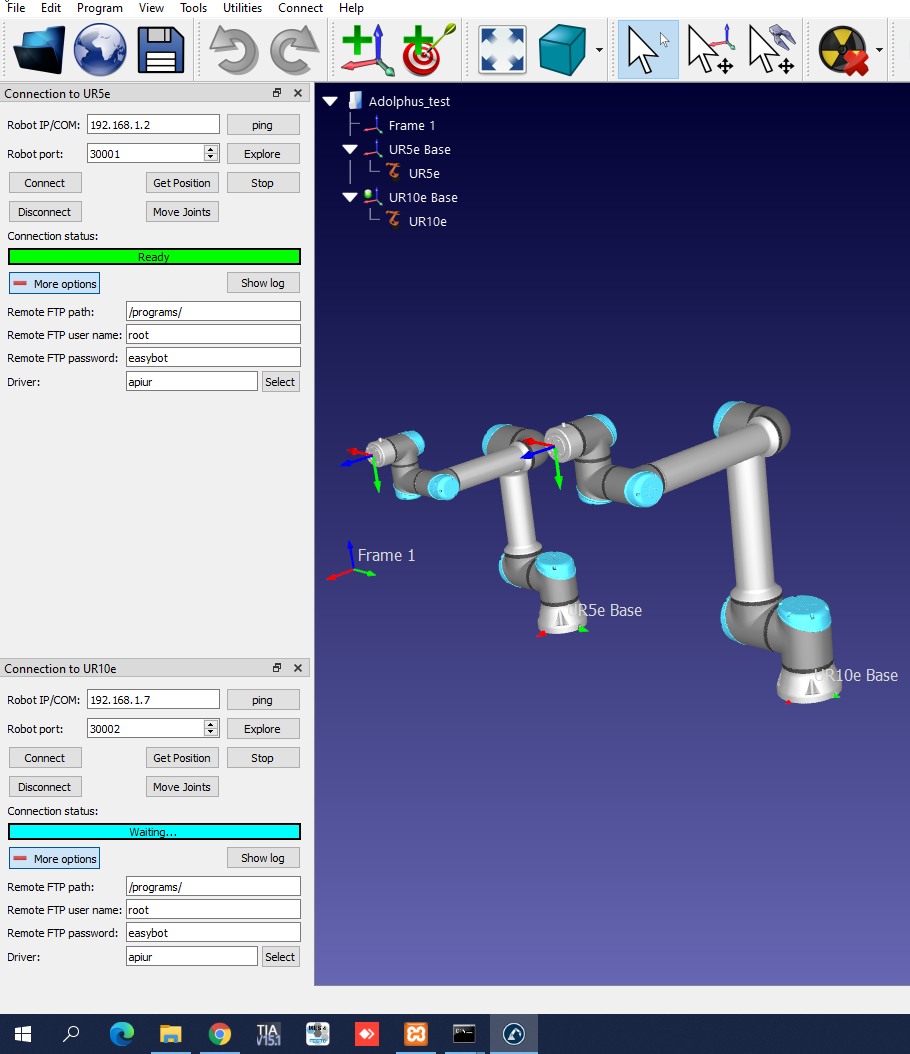Click the Undo arrow icon
The image size is (910, 1054).
(x=234, y=49)
